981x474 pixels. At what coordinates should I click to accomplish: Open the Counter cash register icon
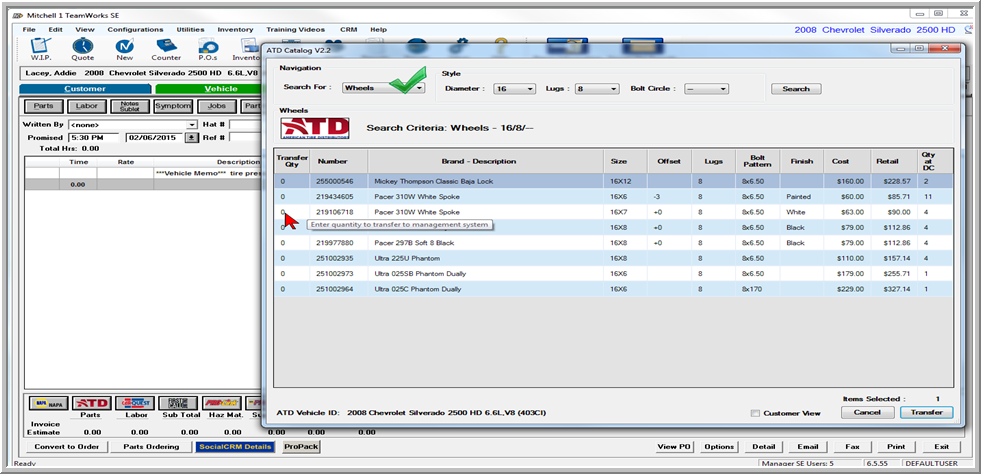(x=166, y=49)
